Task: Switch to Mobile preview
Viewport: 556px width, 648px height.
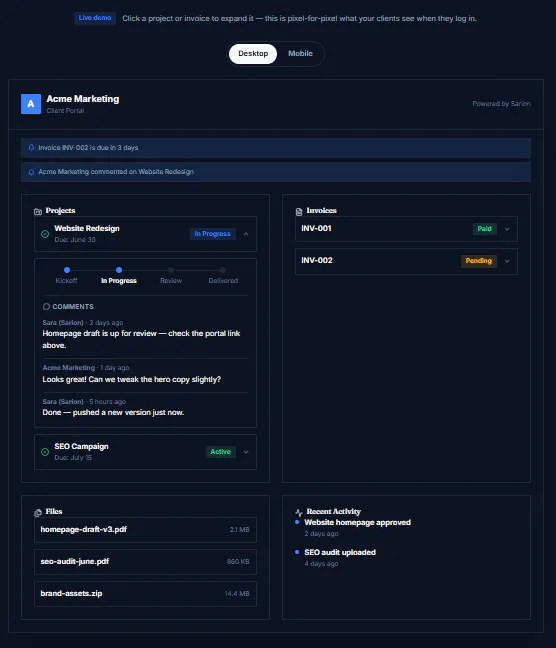Action: [301, 54]
